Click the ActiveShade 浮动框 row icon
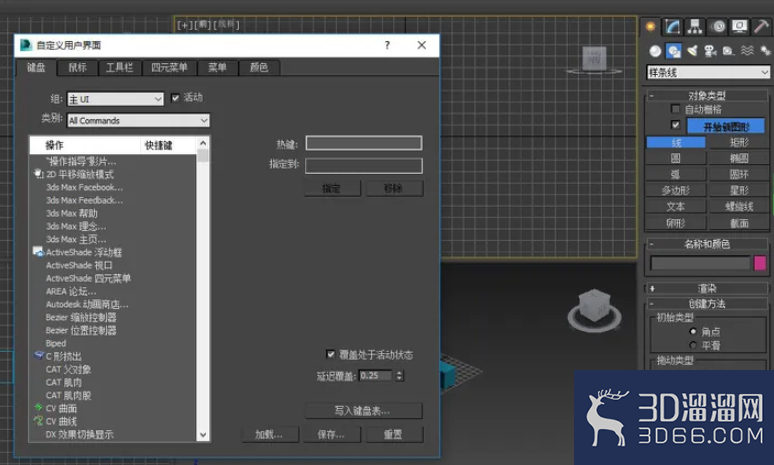Viewport: 774px width, 465px height. click(x=38, y=252)
